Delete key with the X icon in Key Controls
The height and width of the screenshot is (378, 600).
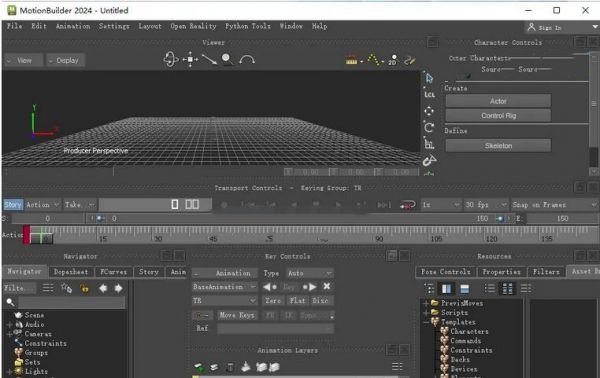click(326, 286)
